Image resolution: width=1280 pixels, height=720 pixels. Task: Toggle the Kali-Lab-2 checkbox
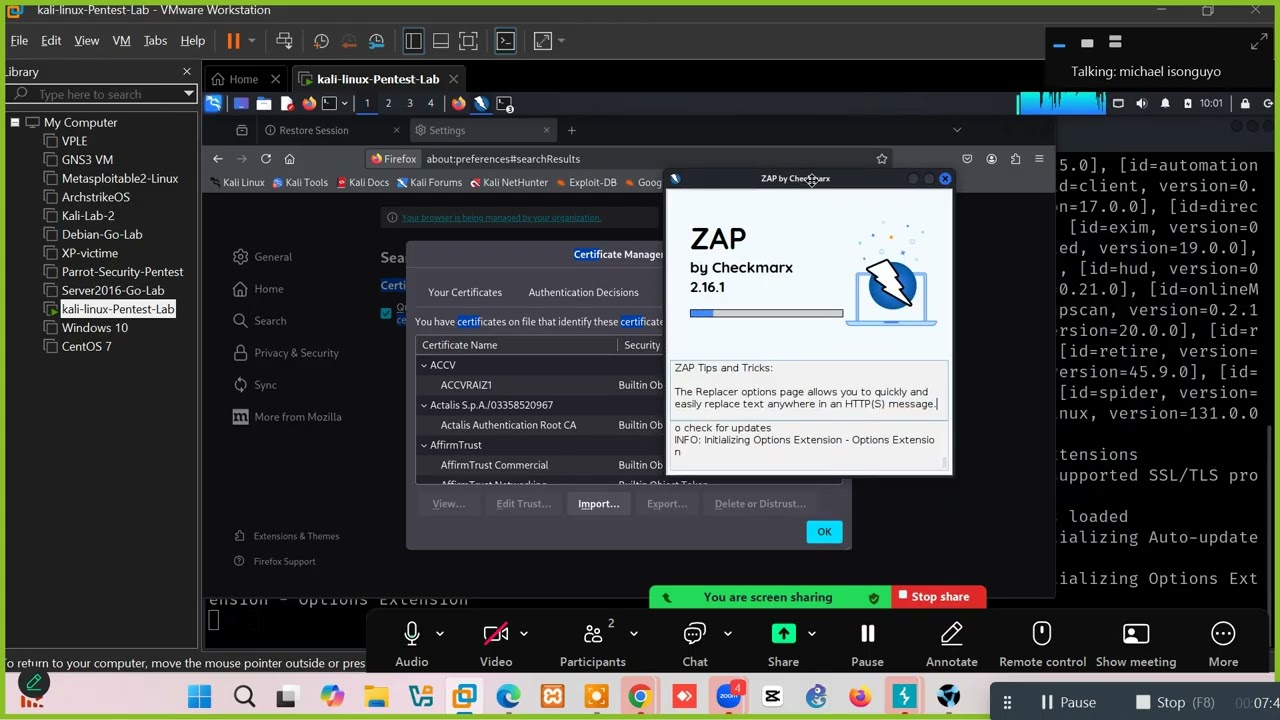pos(51,216)
